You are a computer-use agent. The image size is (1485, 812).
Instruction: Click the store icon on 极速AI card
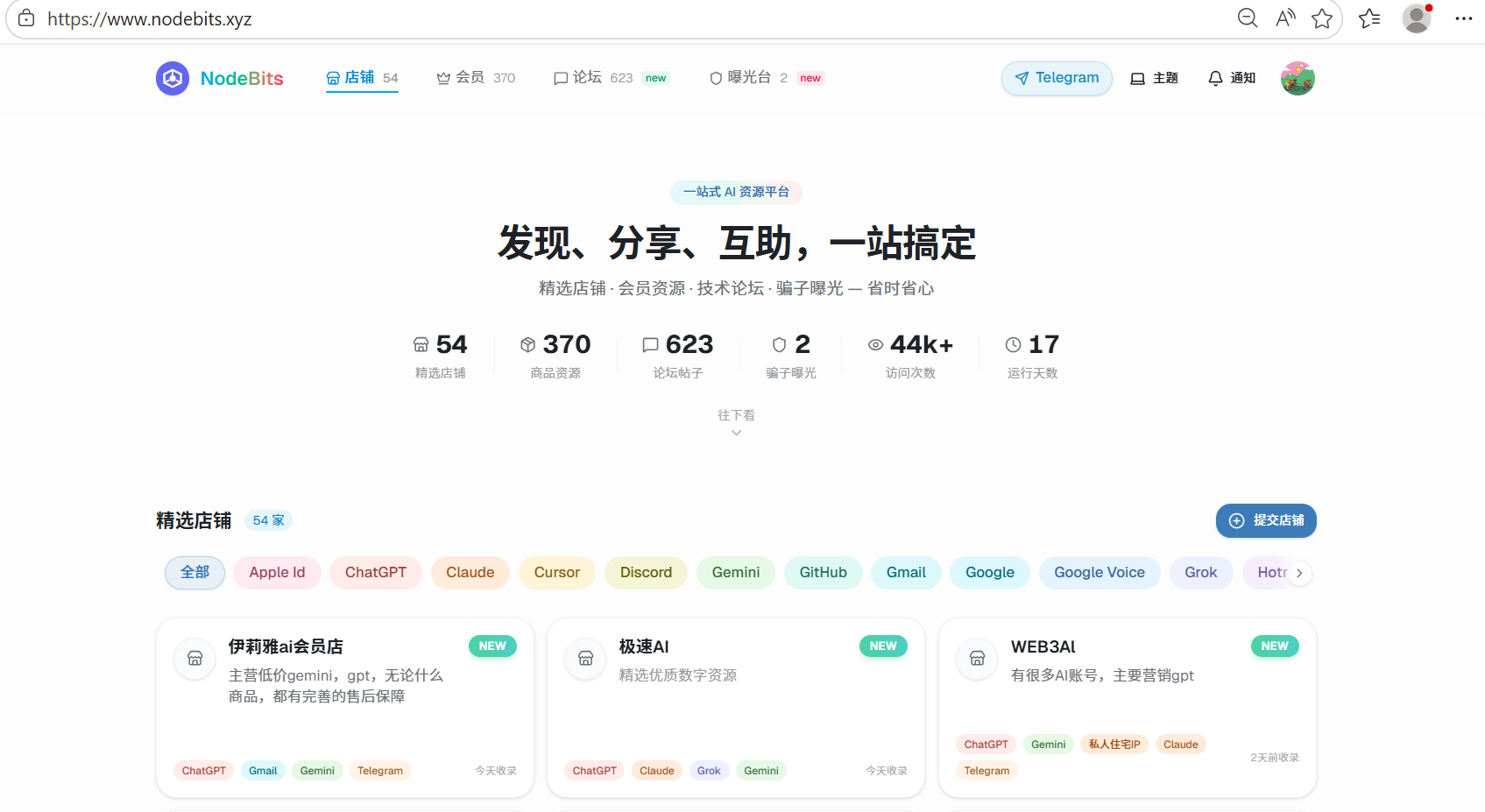585,658
